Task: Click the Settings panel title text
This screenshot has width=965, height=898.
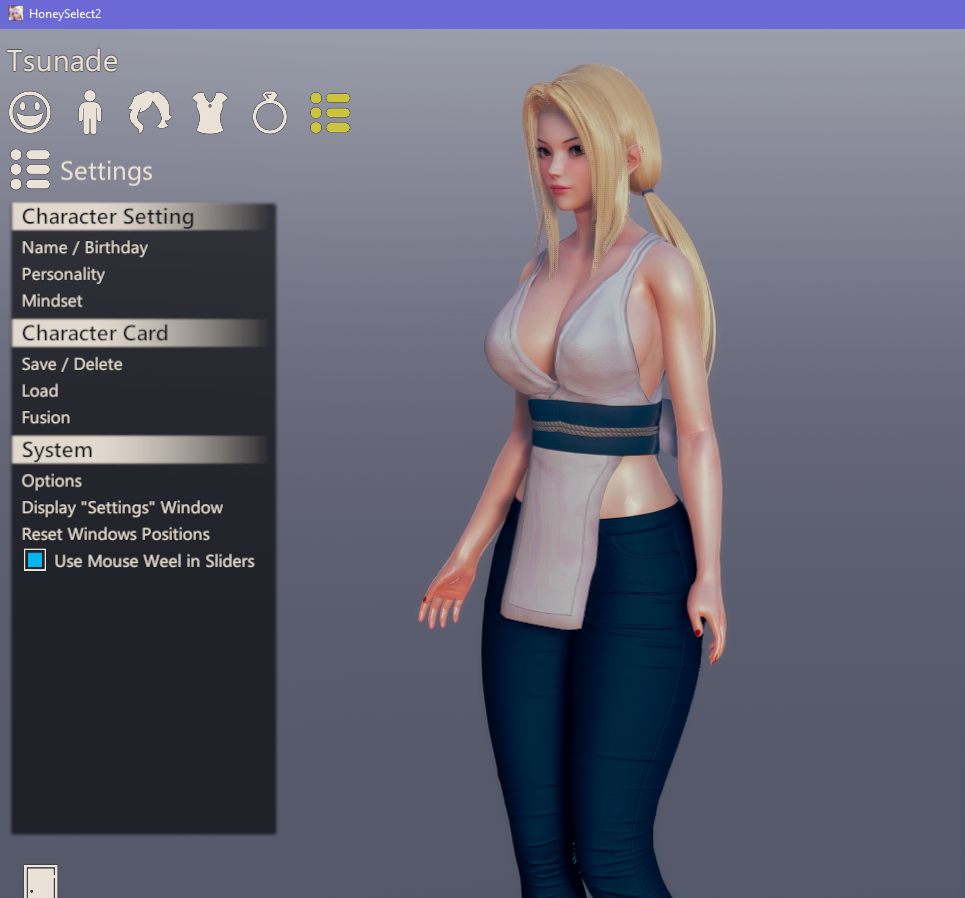Action: tap(106, 171)
